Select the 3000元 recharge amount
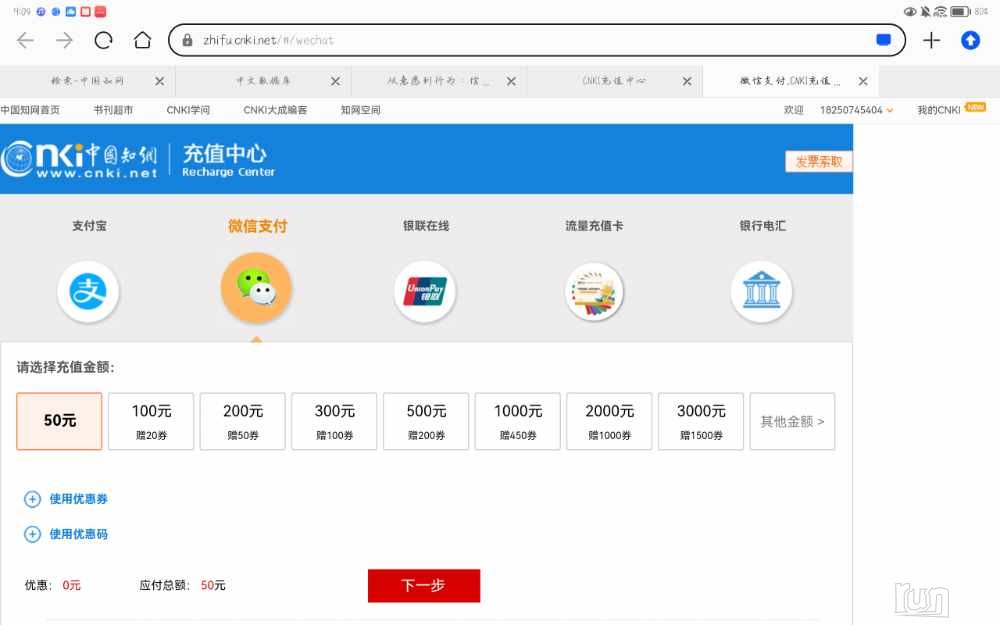This screenshot has height=625, width=1000. [701, 422]
